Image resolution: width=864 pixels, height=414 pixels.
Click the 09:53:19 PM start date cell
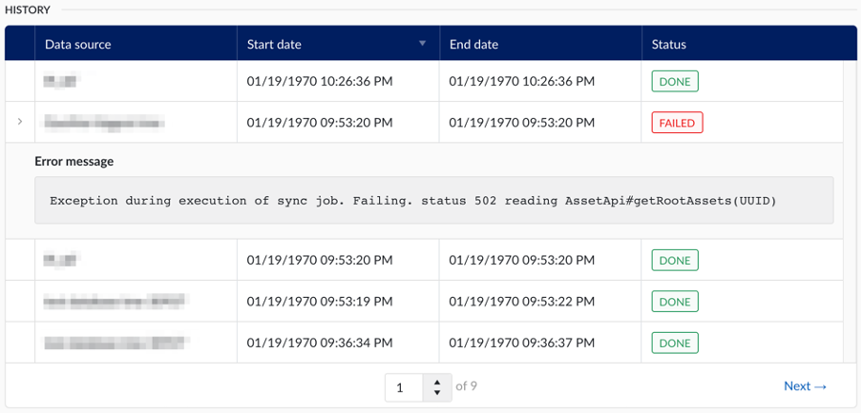click(x=320, y=300)
